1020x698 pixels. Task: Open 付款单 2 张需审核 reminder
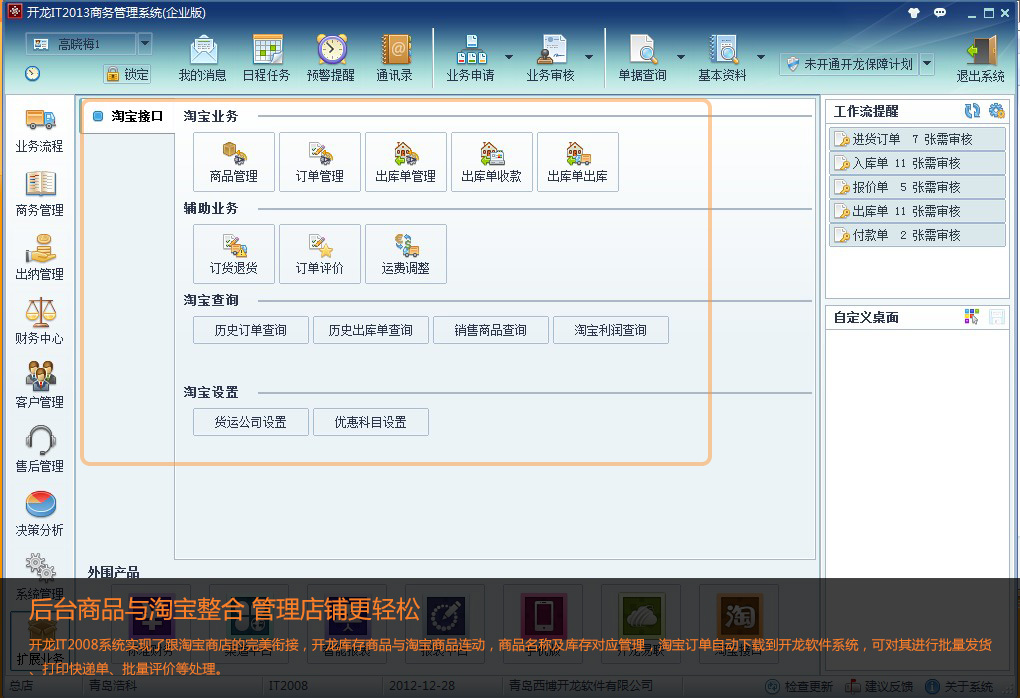coord(918,235)
